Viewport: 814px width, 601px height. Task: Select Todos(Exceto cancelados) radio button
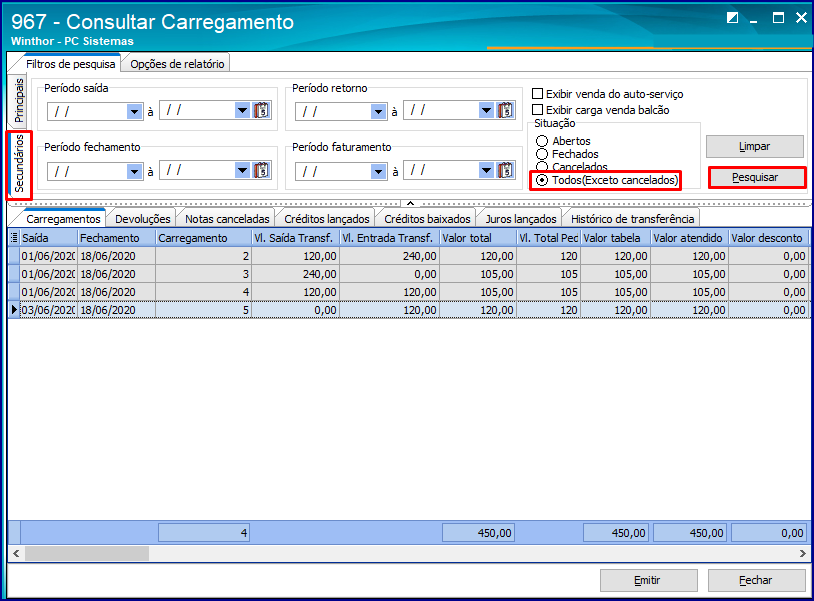pos(541,180)
